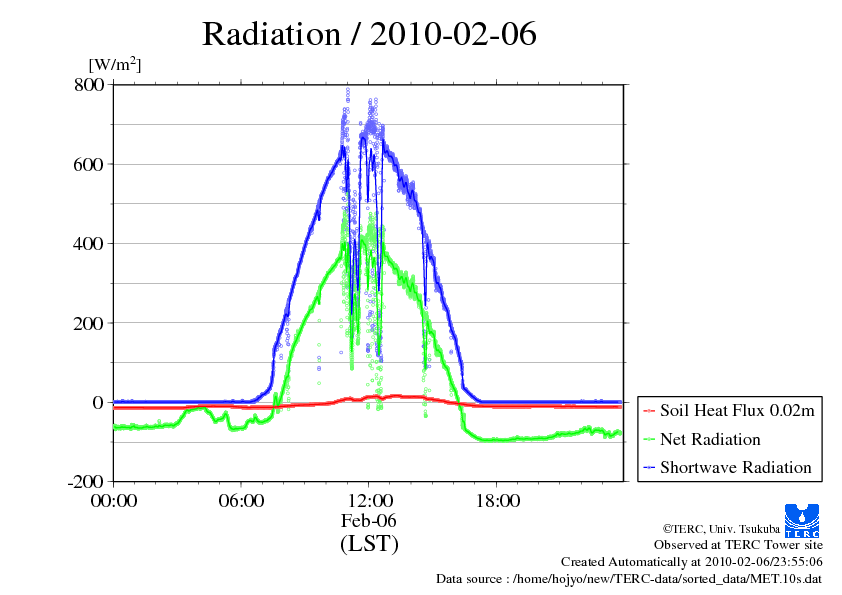Click the green Net Radiation legend marker
The height and width of the screenshot is (595, 842).
(649, 439)
